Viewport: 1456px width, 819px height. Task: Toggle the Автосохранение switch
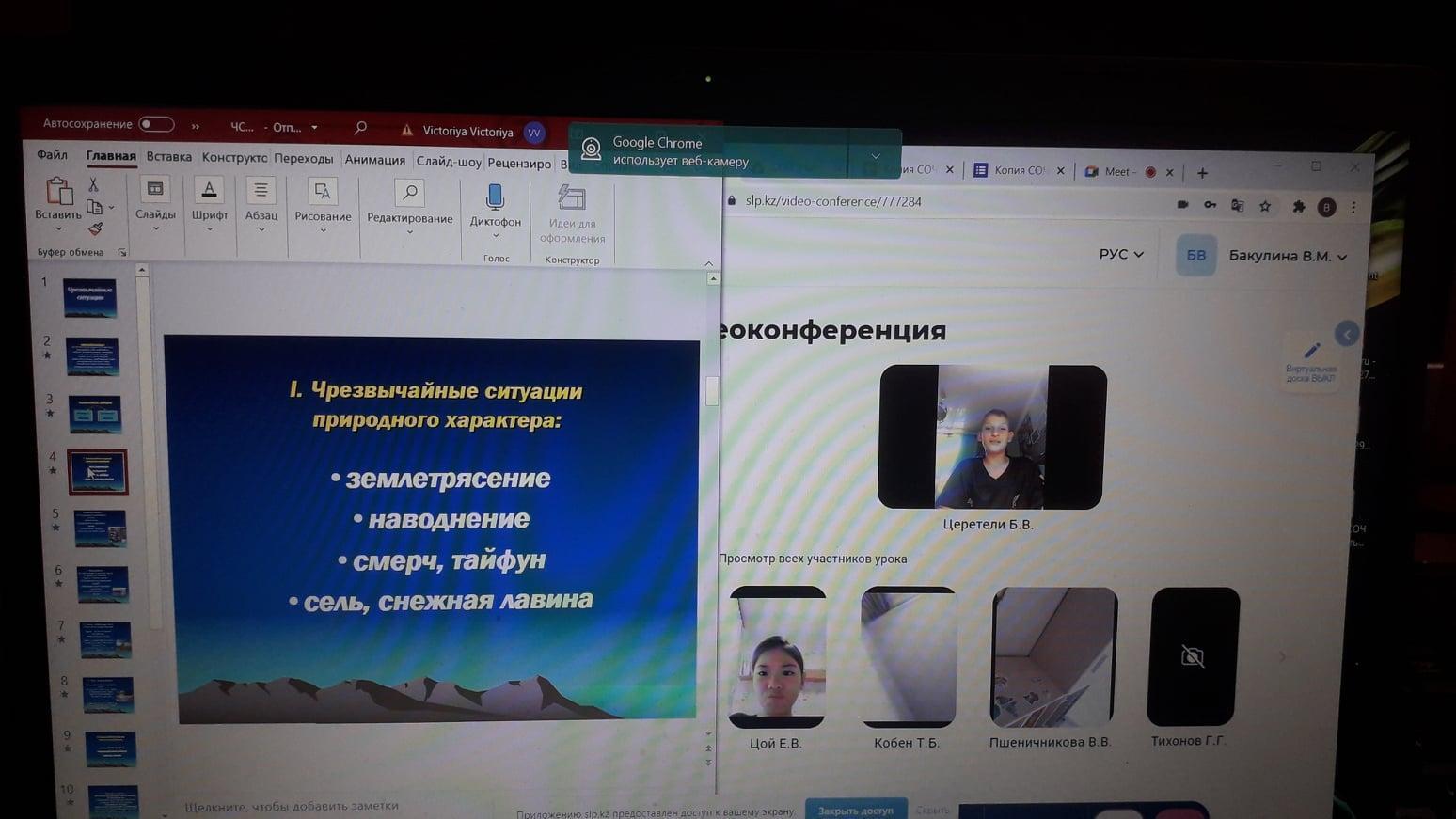point(156,124)
